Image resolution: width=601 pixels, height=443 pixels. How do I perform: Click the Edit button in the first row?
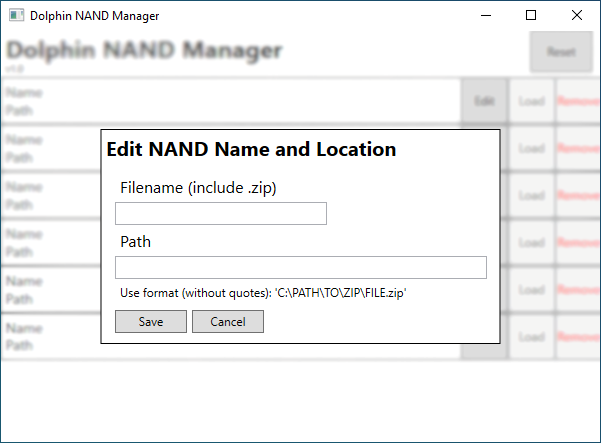click(484, 101)
